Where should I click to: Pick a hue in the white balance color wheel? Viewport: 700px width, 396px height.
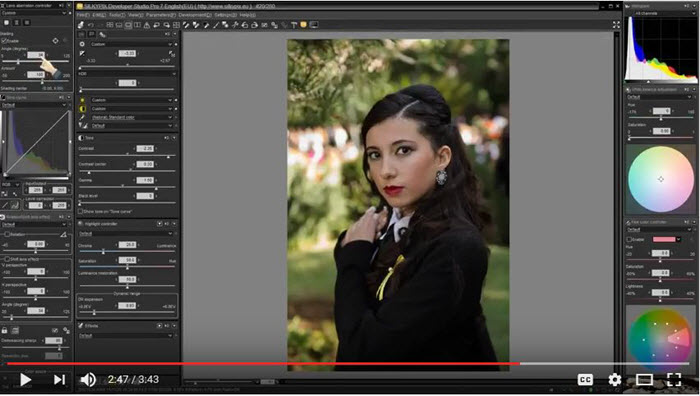[661, 179]
